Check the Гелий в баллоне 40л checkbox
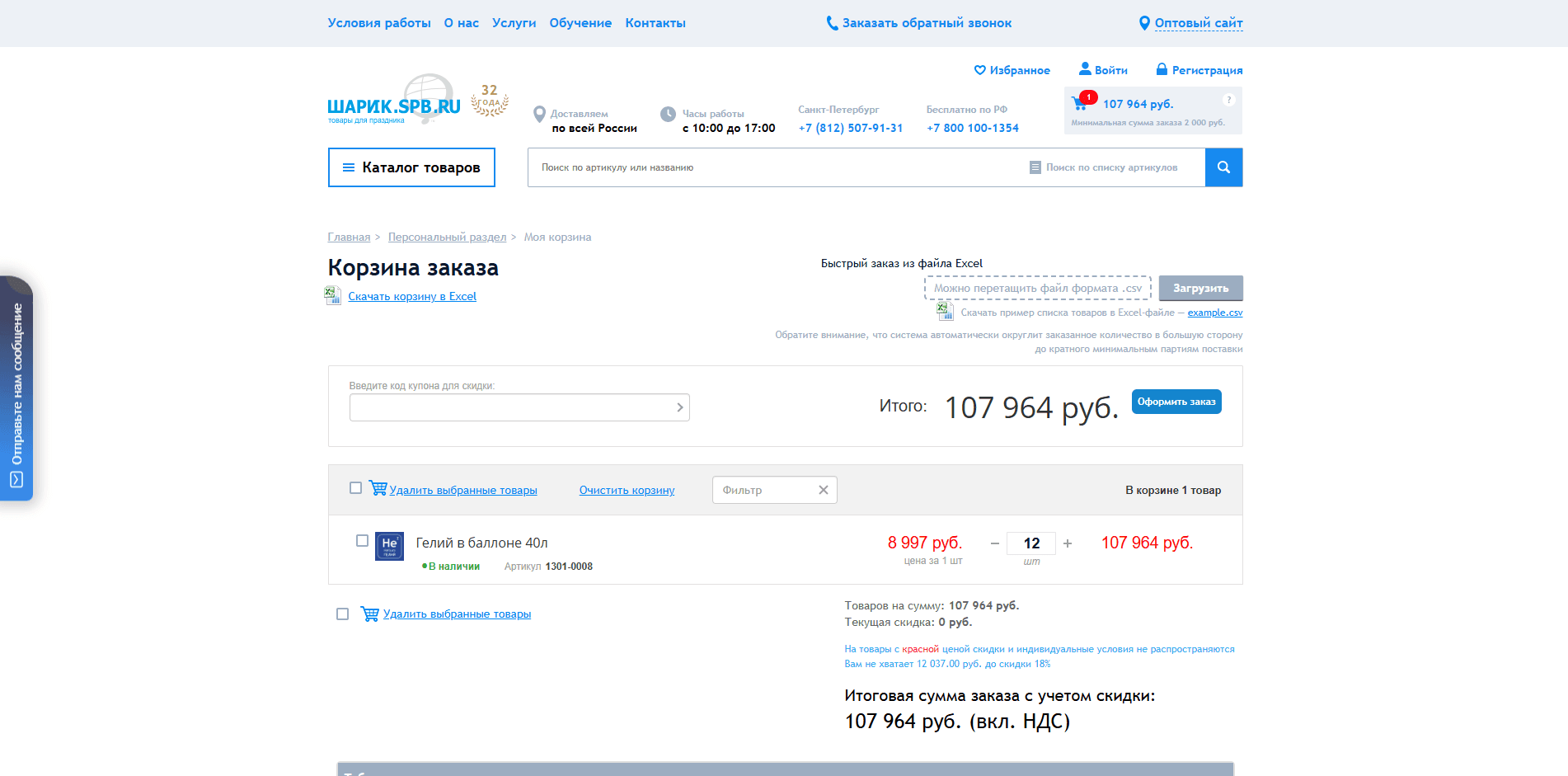 tap(362, 541)
